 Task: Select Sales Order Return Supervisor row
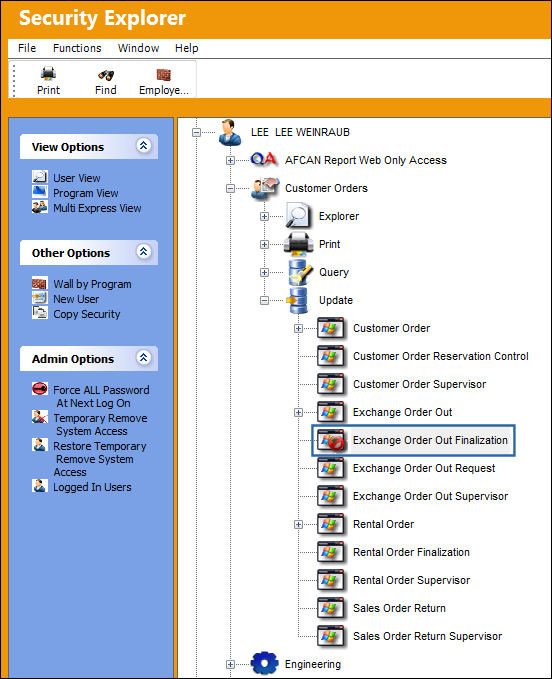click(427, 637)
